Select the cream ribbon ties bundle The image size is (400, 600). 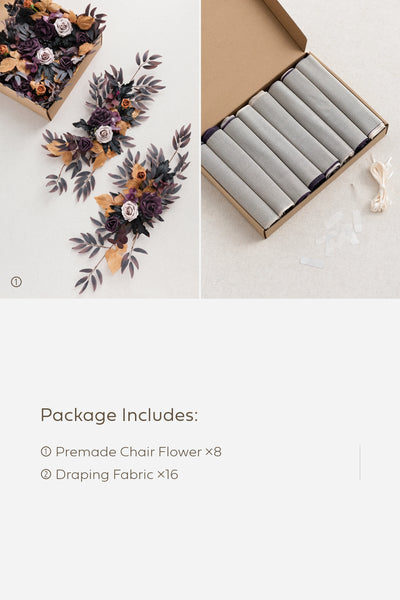click(380, 184)
